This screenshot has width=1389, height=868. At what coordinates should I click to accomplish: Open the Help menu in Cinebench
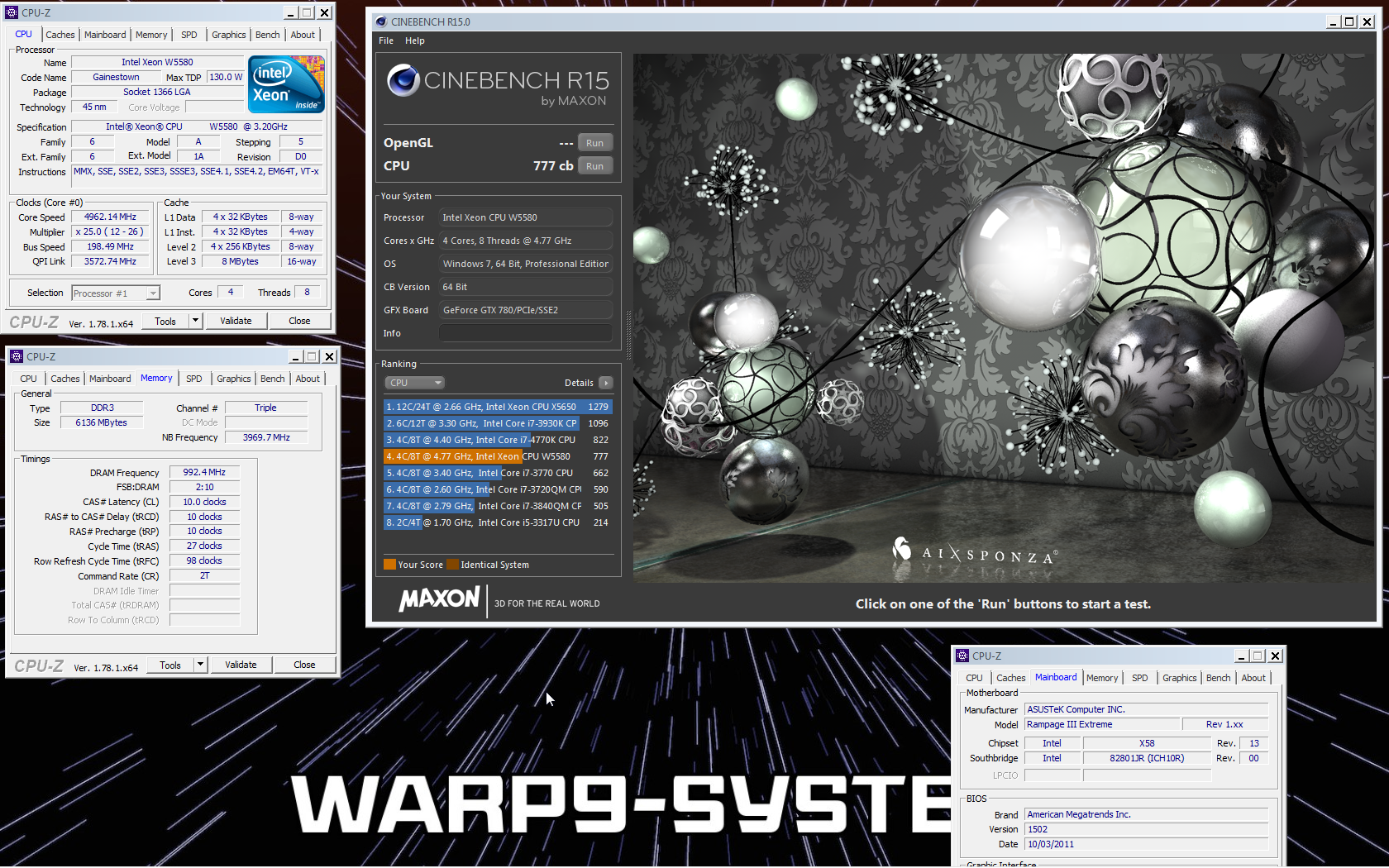click(x=415, y=41)
